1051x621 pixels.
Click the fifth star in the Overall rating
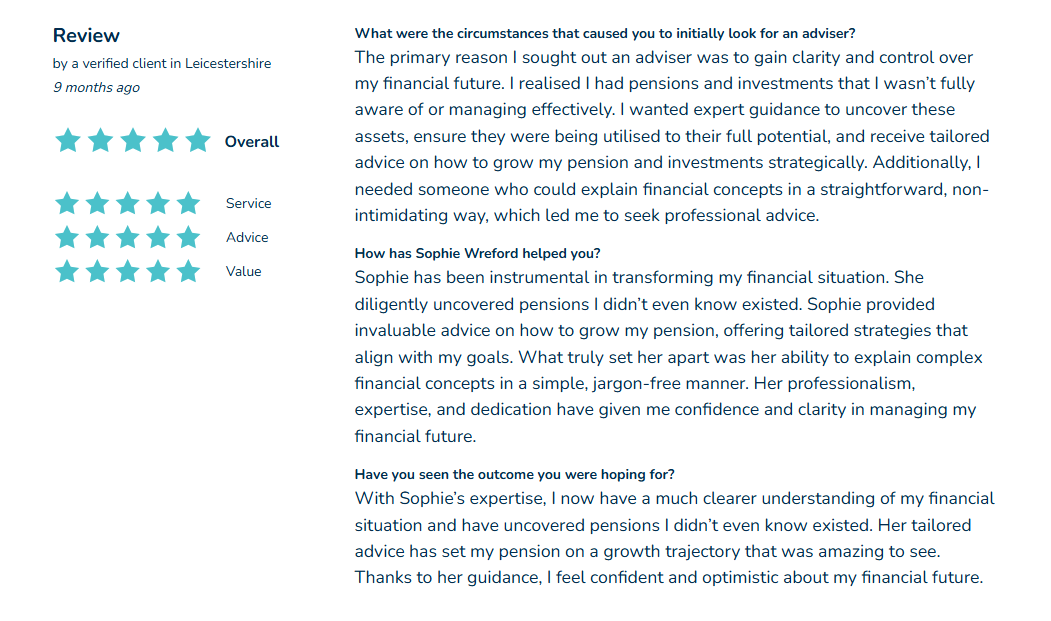click(198, 141)
